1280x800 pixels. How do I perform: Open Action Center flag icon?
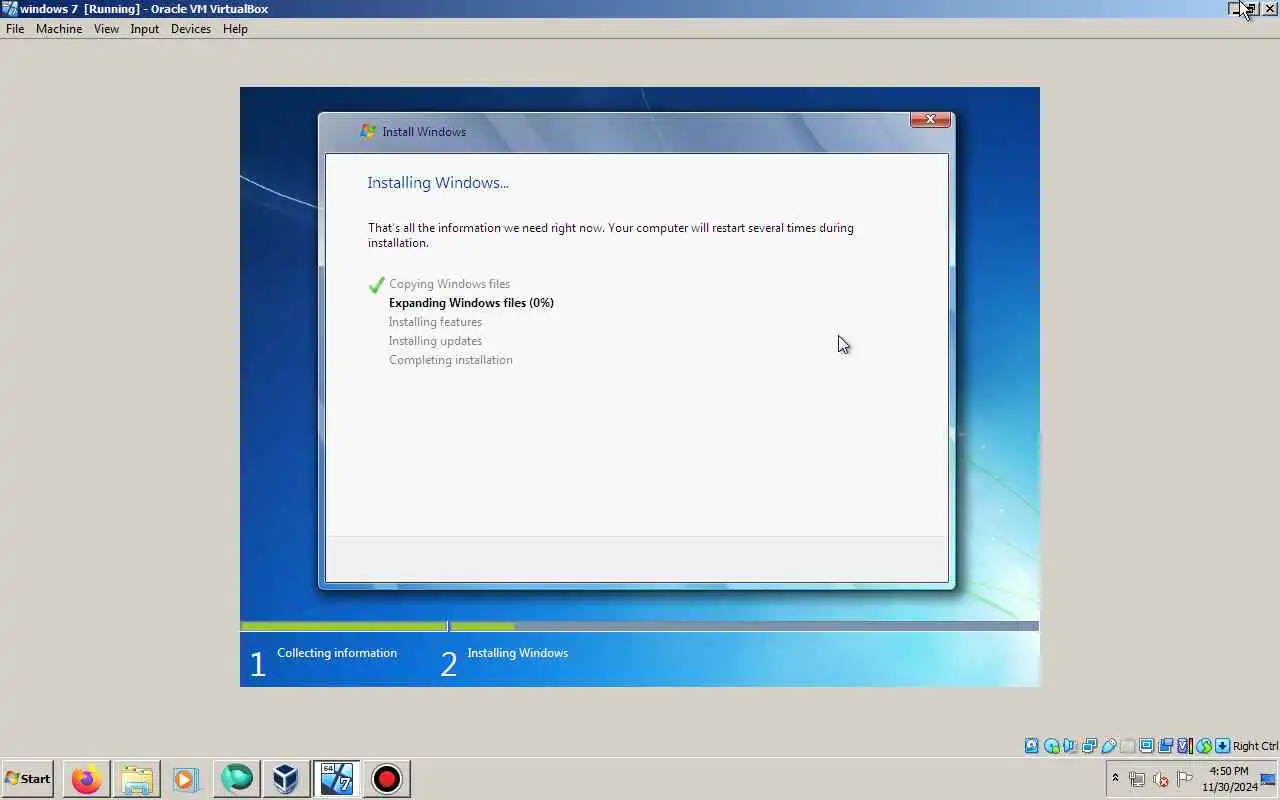pos(1185,779)
